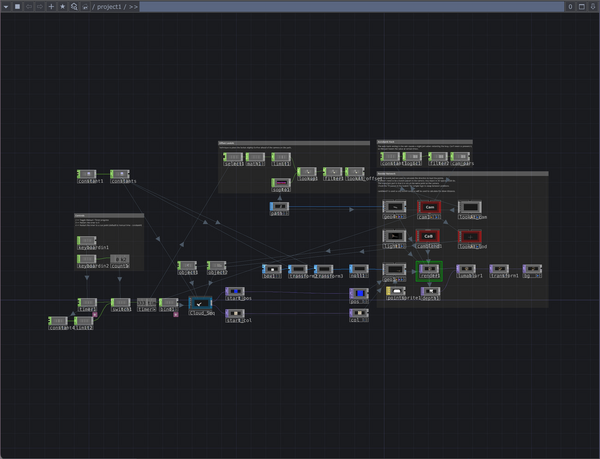Select the camblend node

(428, 236)
